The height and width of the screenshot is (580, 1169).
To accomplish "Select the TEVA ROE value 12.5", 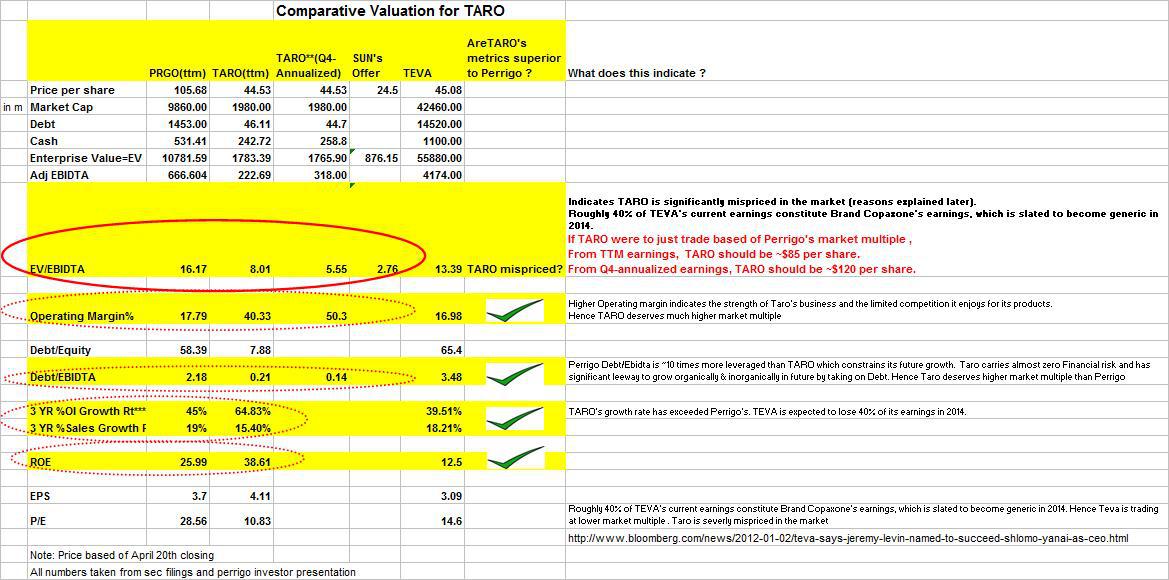I will click(450, 462).
